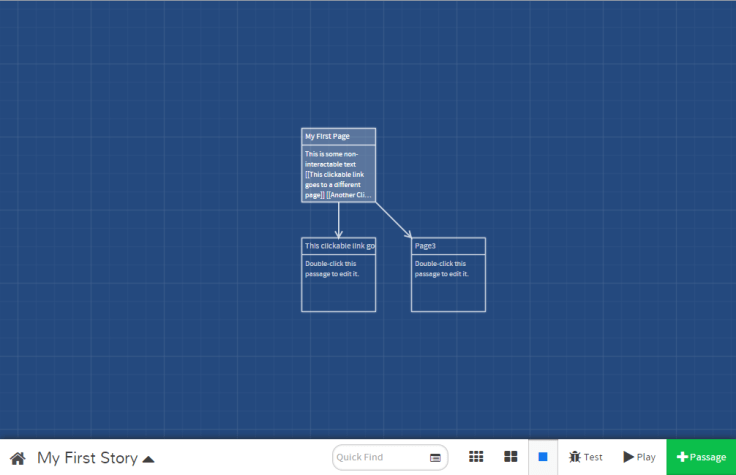This screenshot has height=475, width=736.
Task: Switch to medium four-square zoom view
Action: [511, 457]
